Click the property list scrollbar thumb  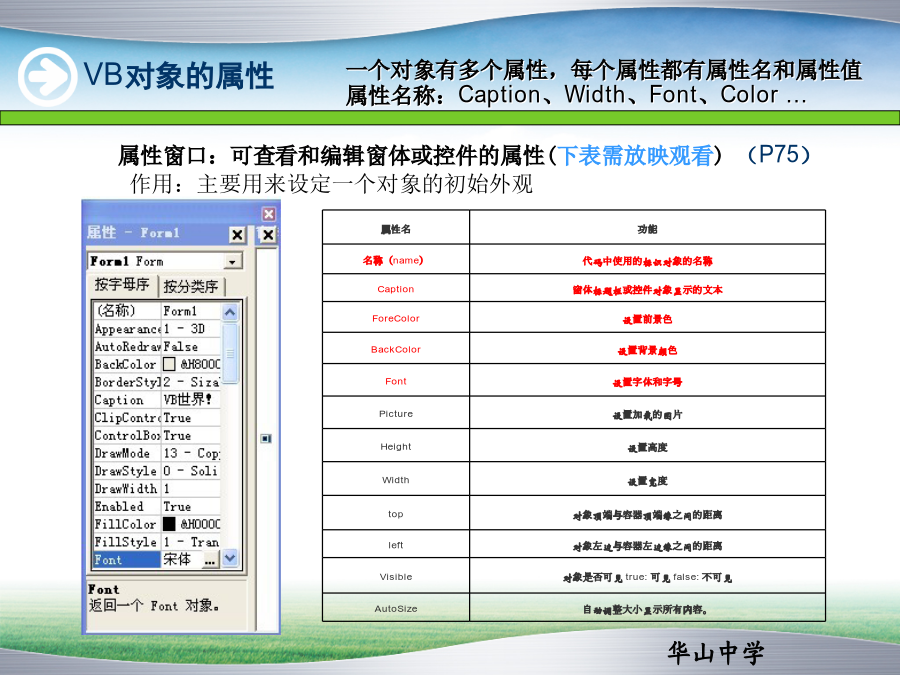pyautogui.click(x=230, y=353)
